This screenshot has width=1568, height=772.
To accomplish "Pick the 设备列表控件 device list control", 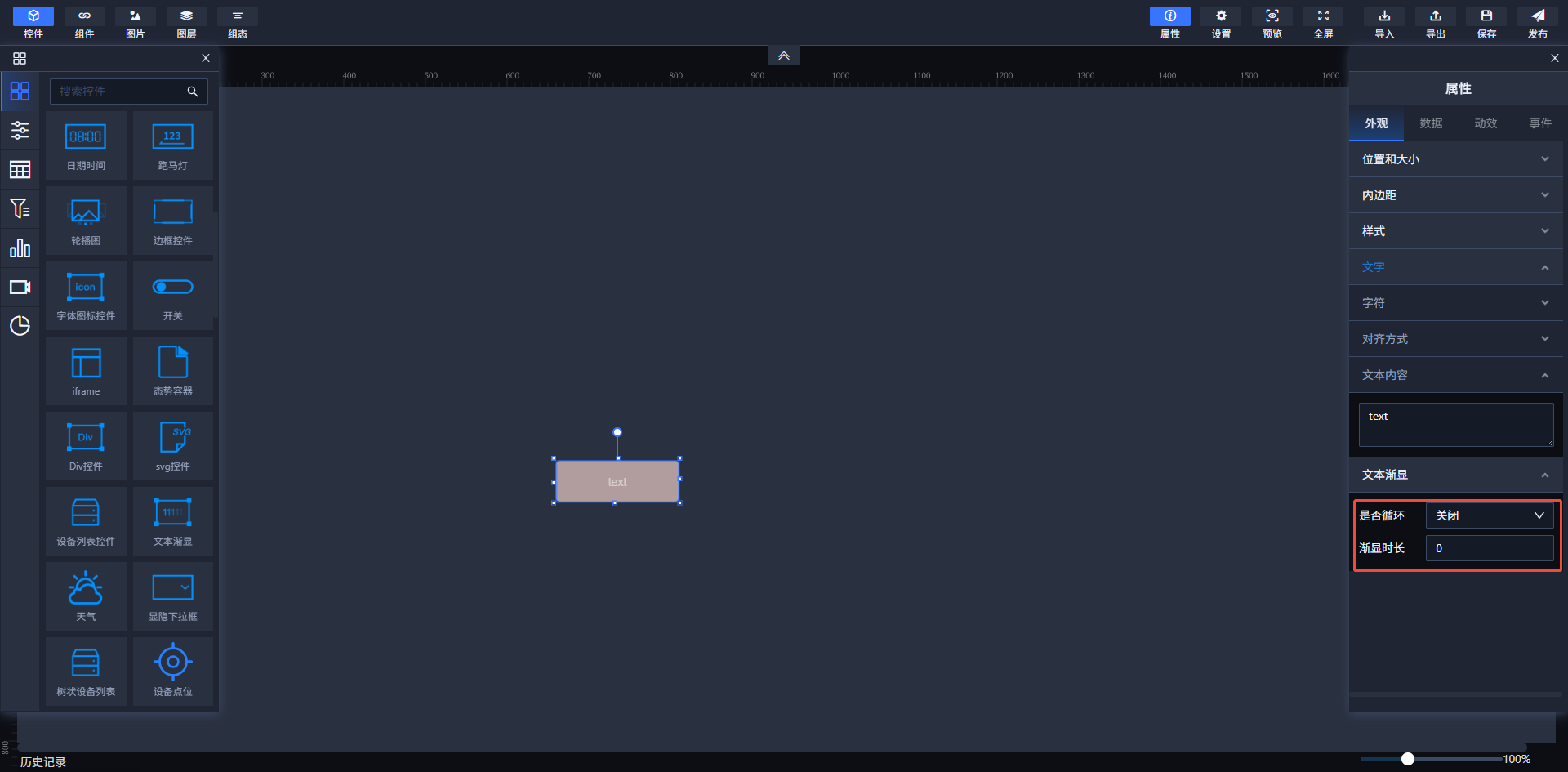I will (x=86, y=521).
